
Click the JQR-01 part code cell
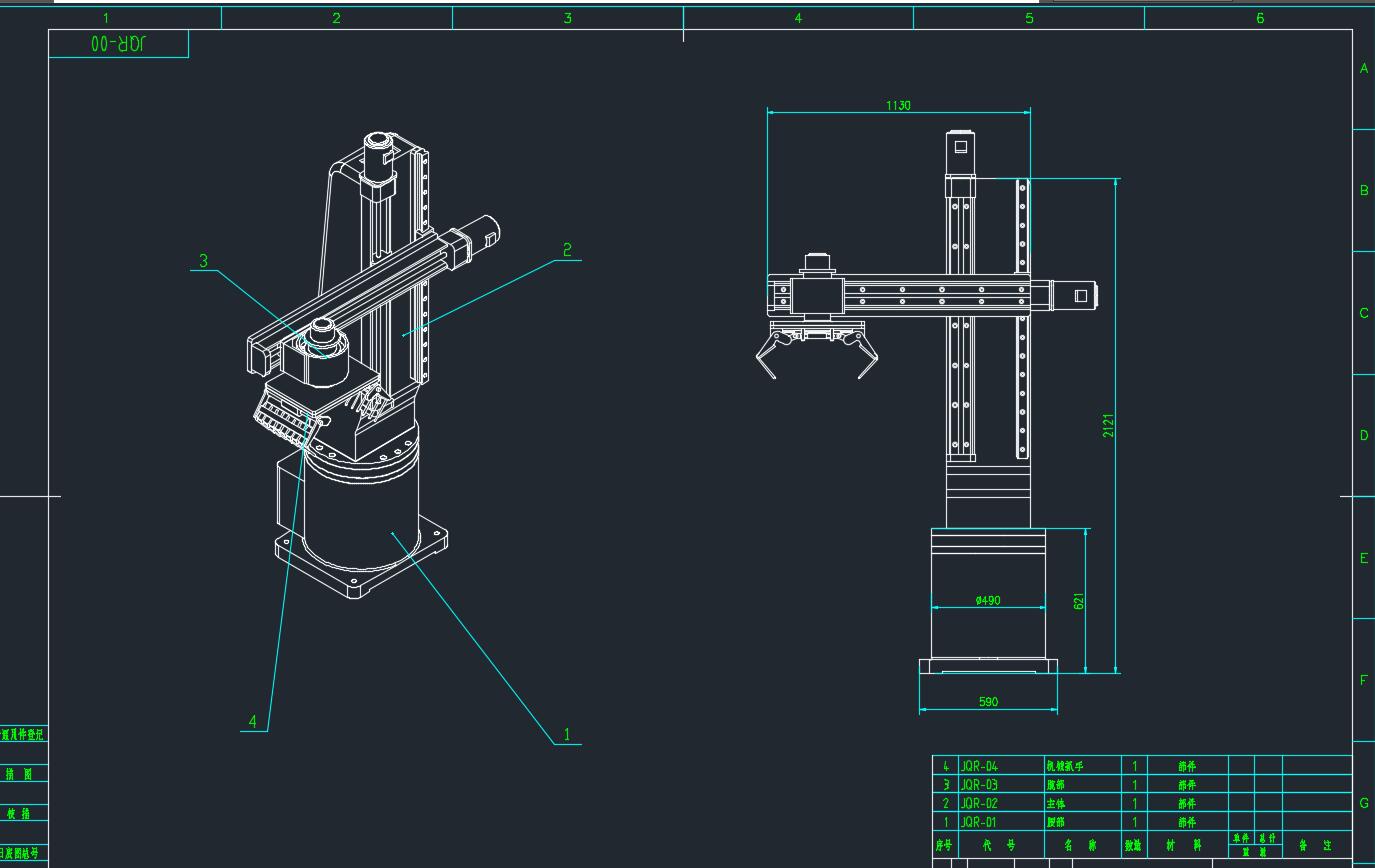[979, 822]
